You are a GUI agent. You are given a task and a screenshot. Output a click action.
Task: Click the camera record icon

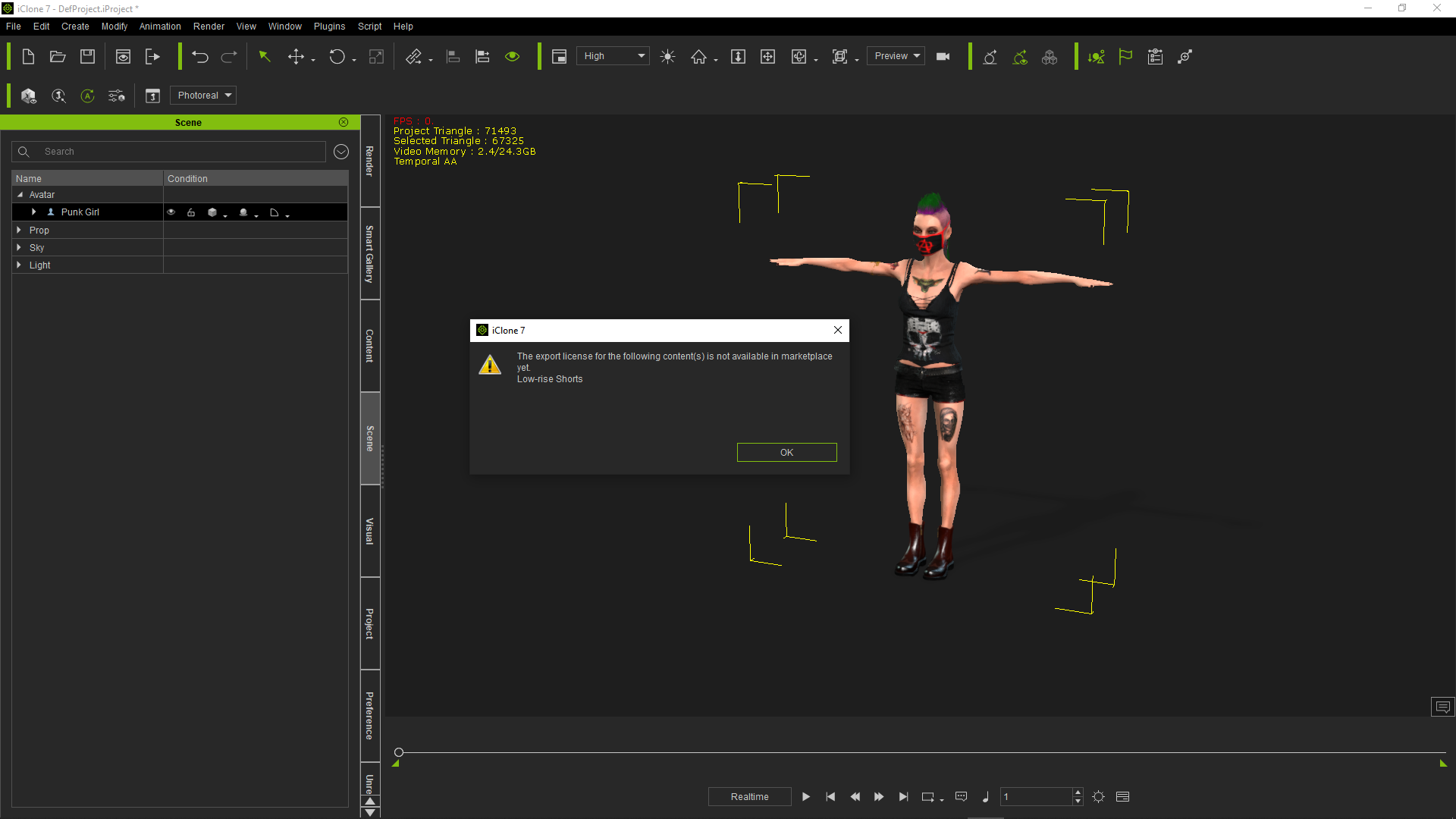pos(943,57)
